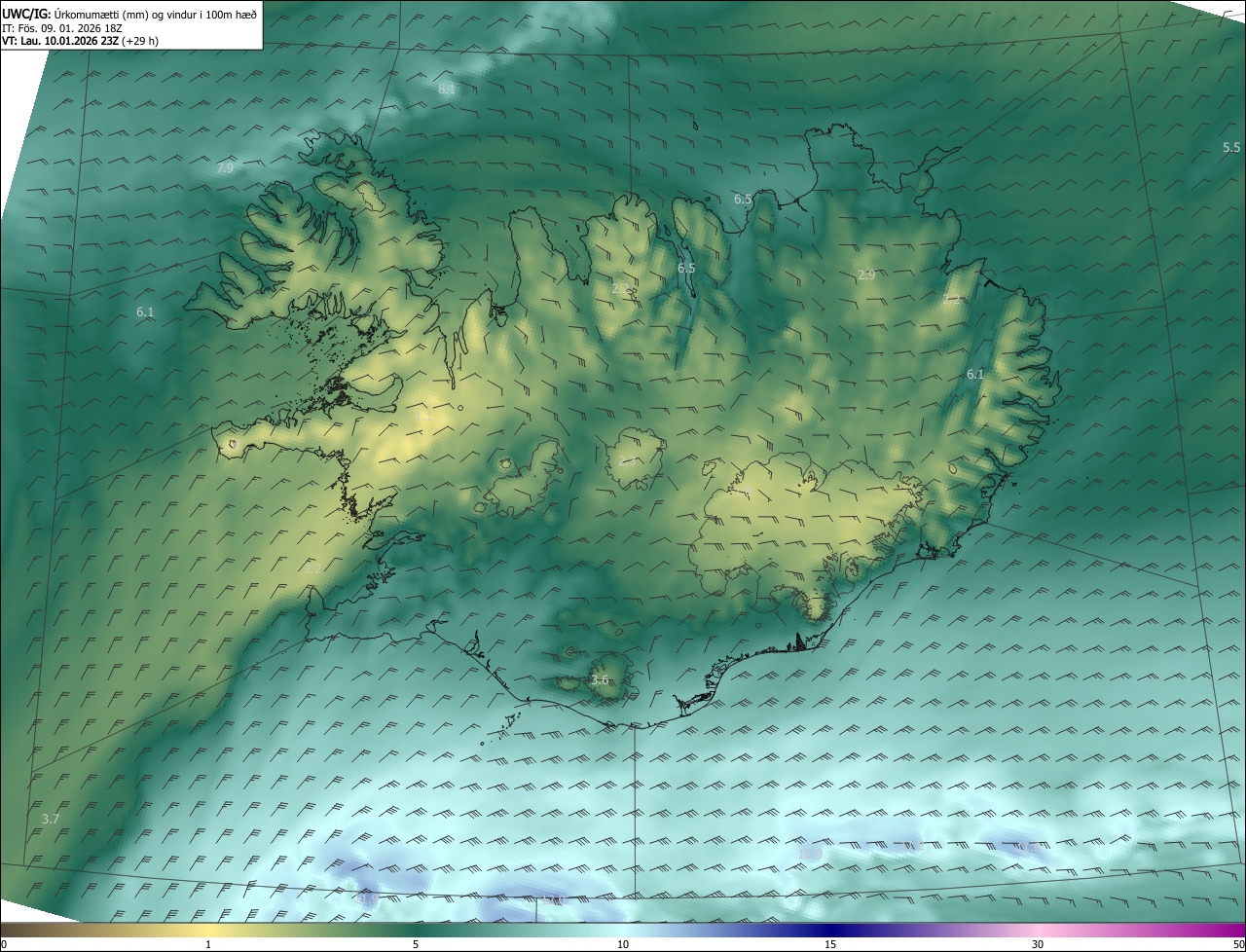This screenshot has height=952, width=1246.
Task: Click the precipitable water color scale bar
Action: [623, 932]
